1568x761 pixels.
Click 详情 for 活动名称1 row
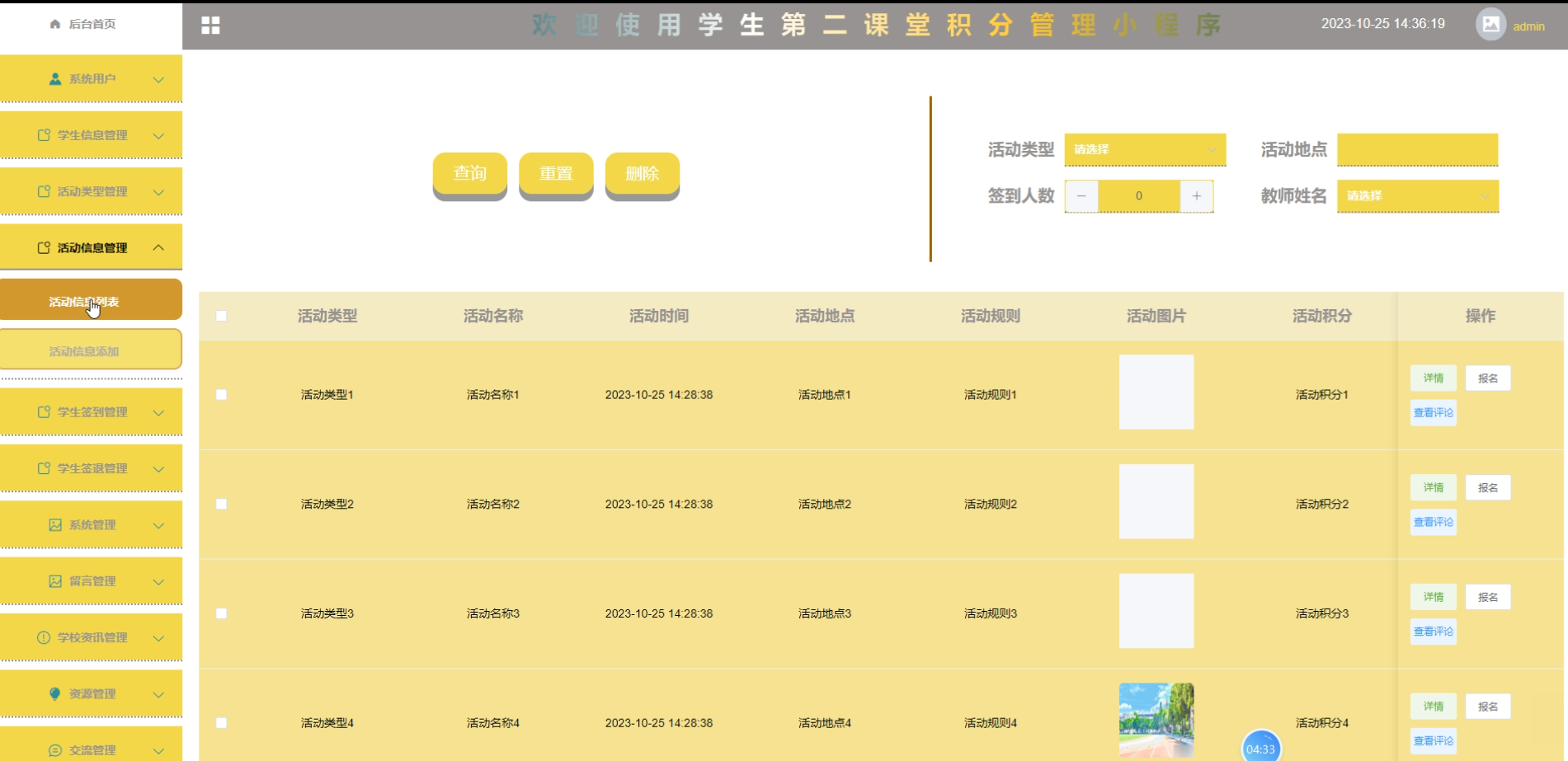(x=1434, y=378)
